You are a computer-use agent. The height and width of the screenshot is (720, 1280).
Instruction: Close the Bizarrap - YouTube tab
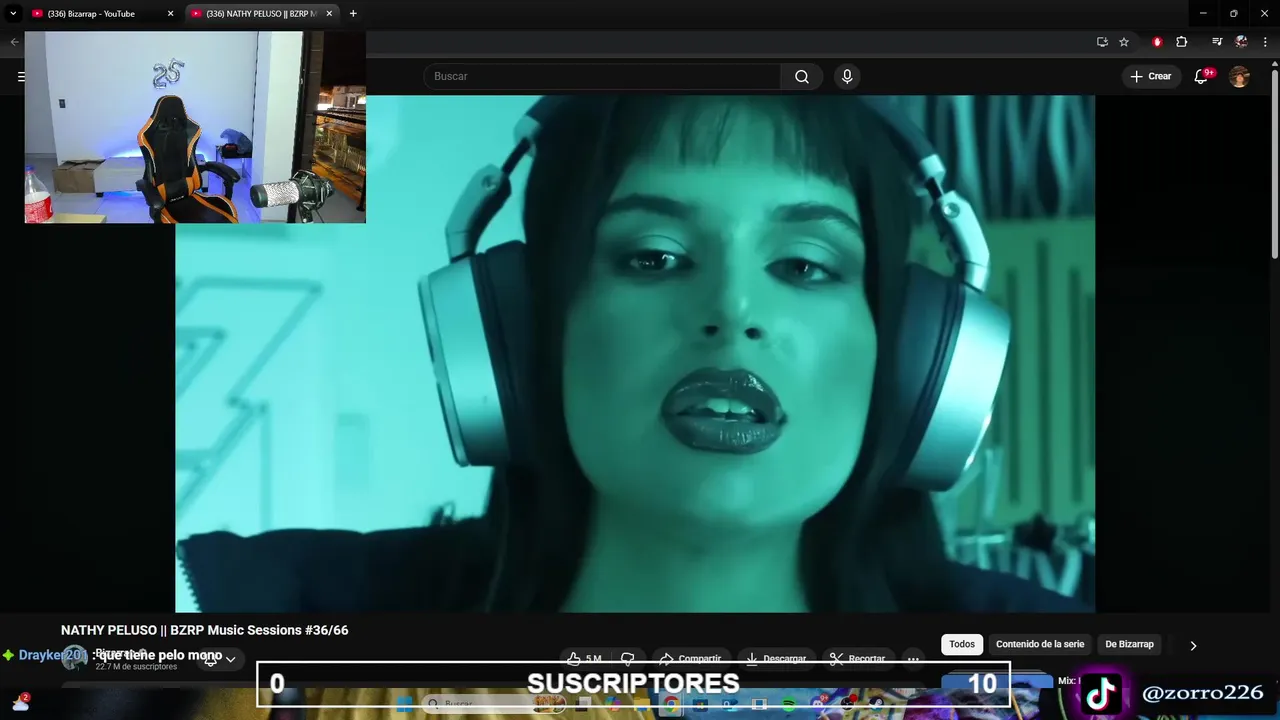click(x=170, y=14)
